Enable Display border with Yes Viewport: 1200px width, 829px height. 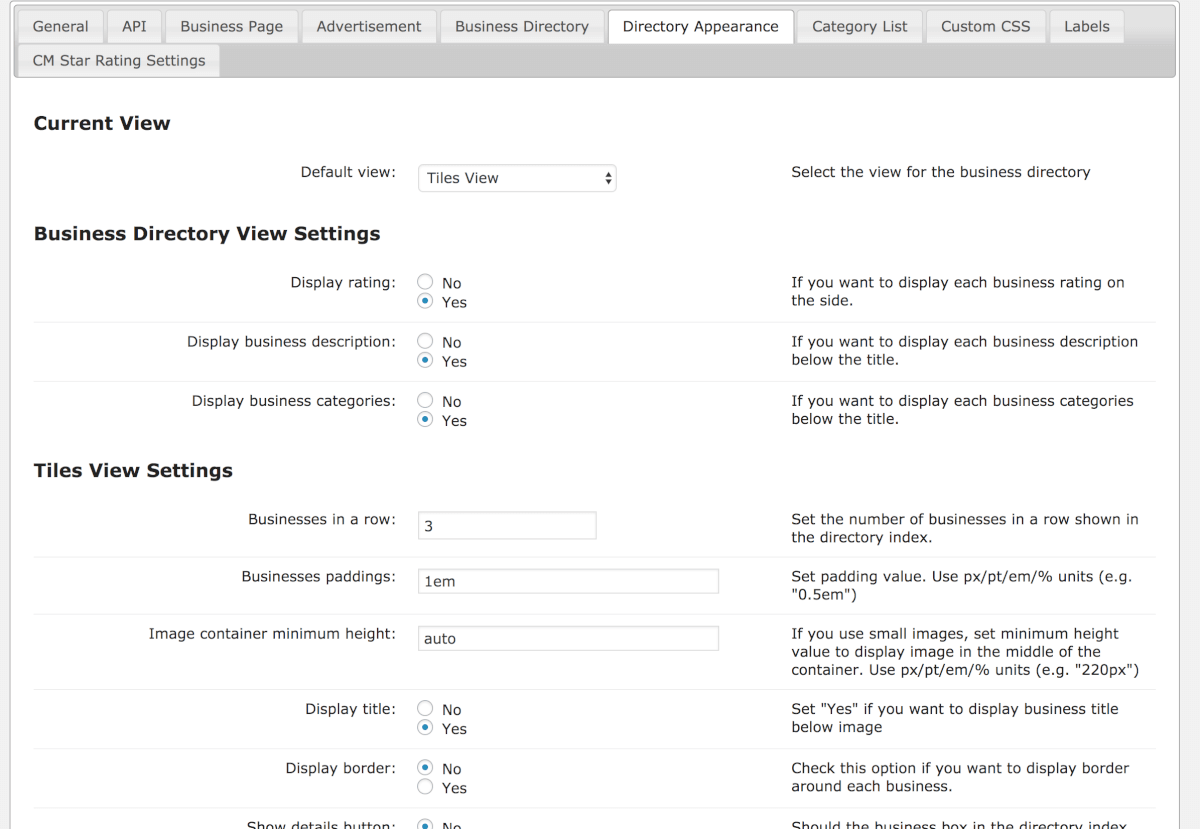(x=425, y=788)
